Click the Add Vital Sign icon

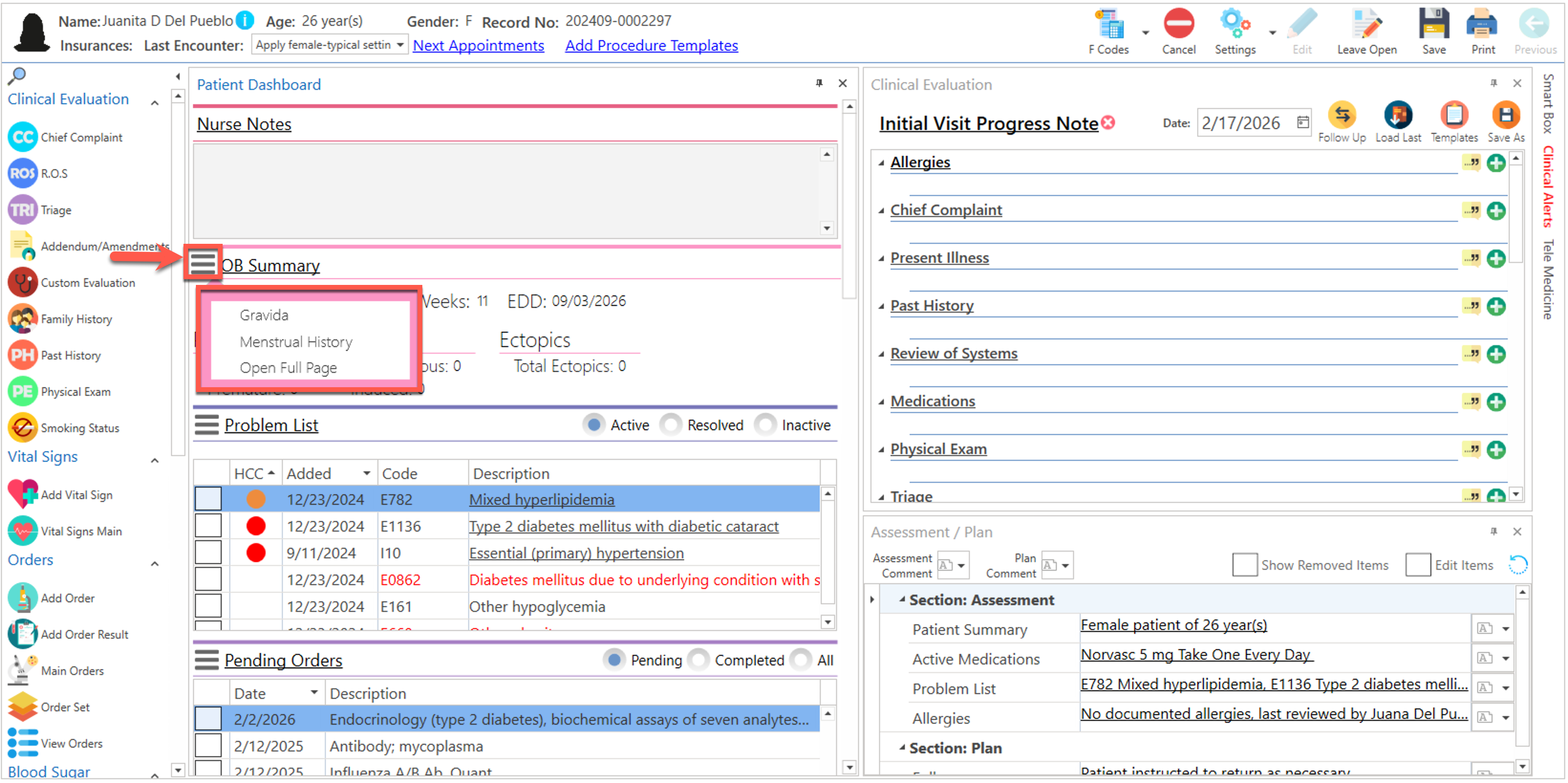[x=22, y=495]
